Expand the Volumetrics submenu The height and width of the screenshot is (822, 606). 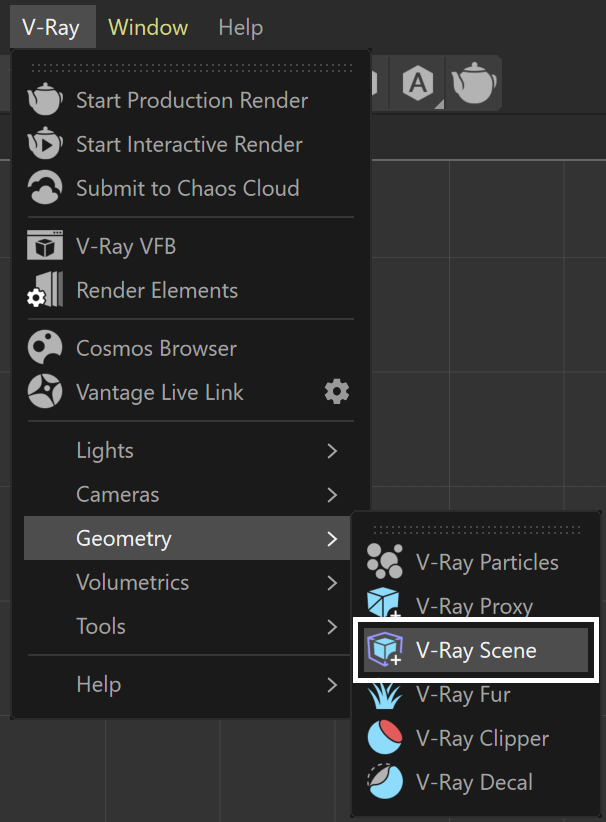(x=187, y=582)
